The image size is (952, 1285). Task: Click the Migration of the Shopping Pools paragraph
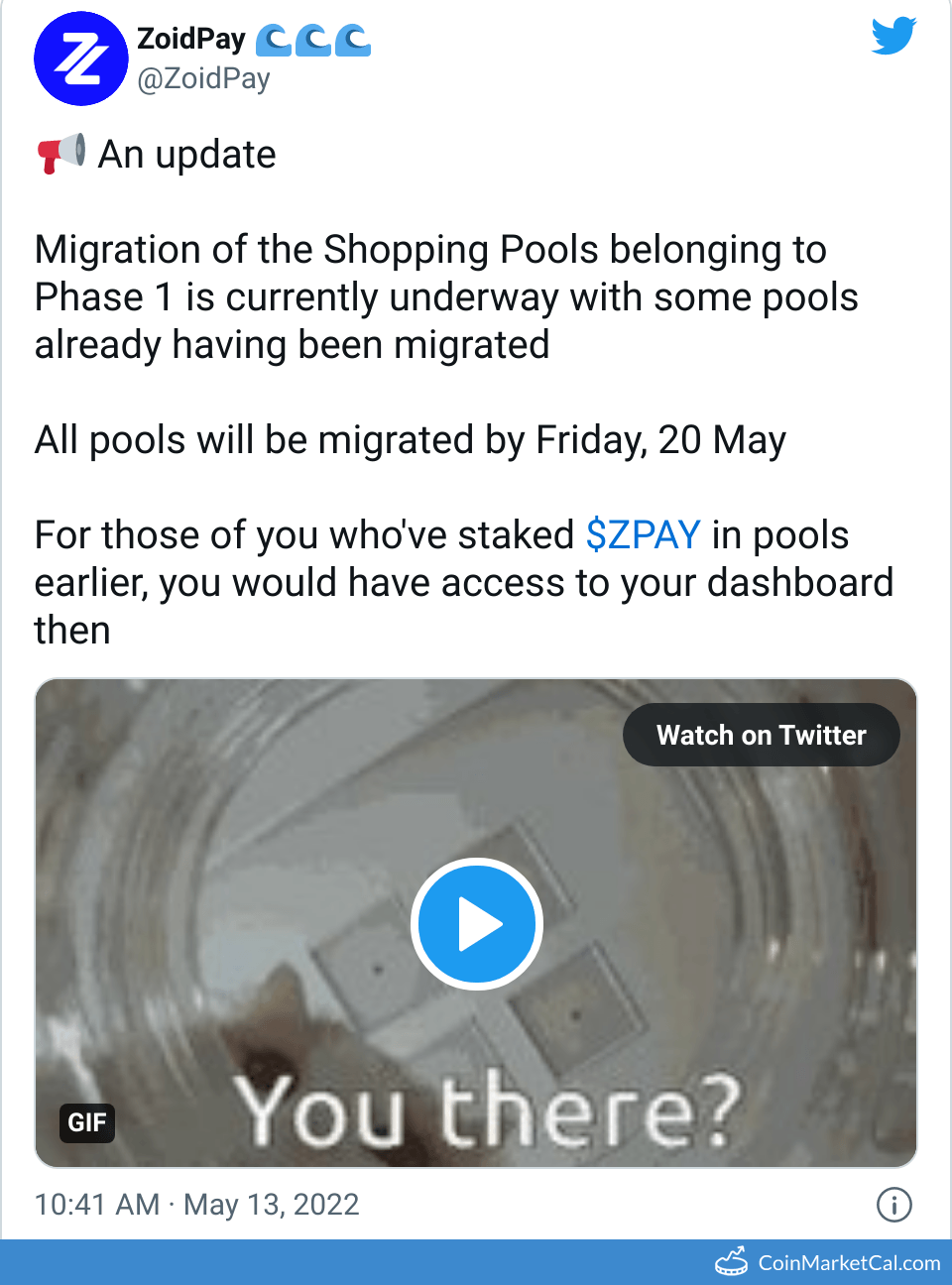[446, 297]
